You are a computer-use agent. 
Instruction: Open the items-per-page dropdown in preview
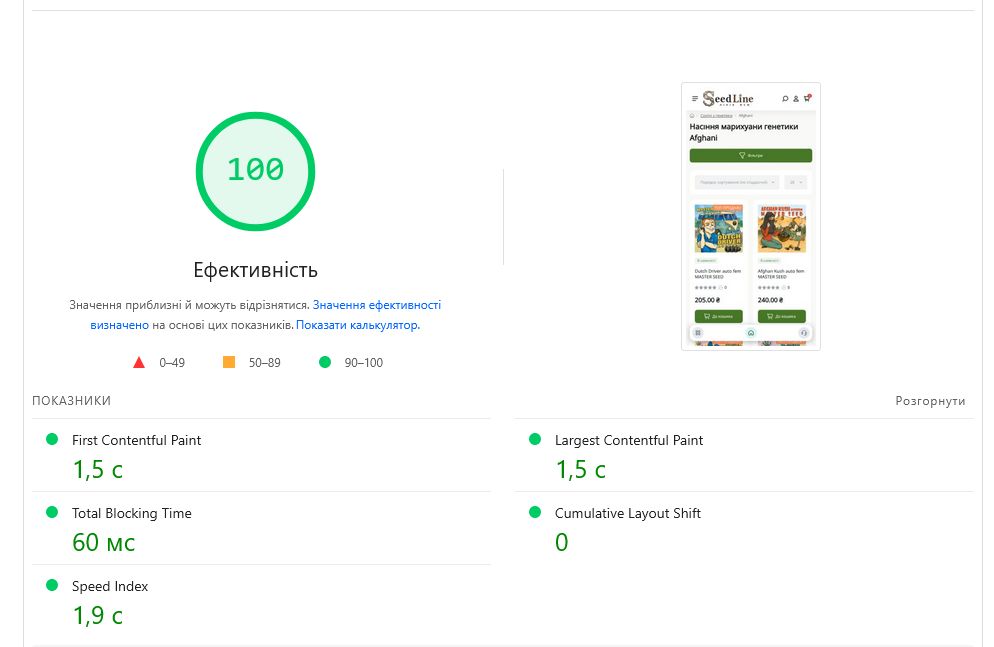click(795, 182)
